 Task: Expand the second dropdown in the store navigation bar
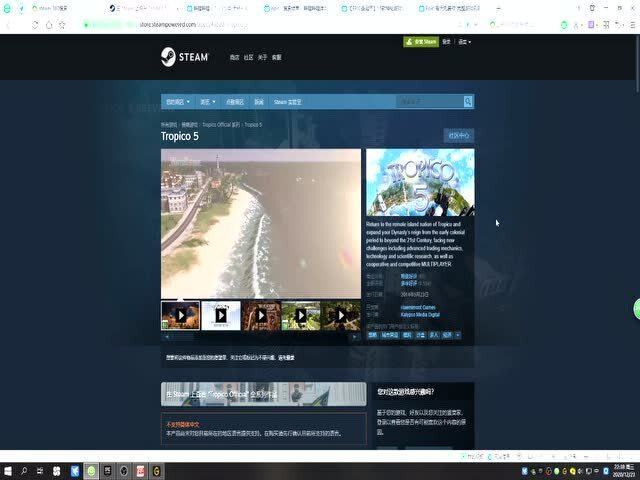(x=208, y=102)
